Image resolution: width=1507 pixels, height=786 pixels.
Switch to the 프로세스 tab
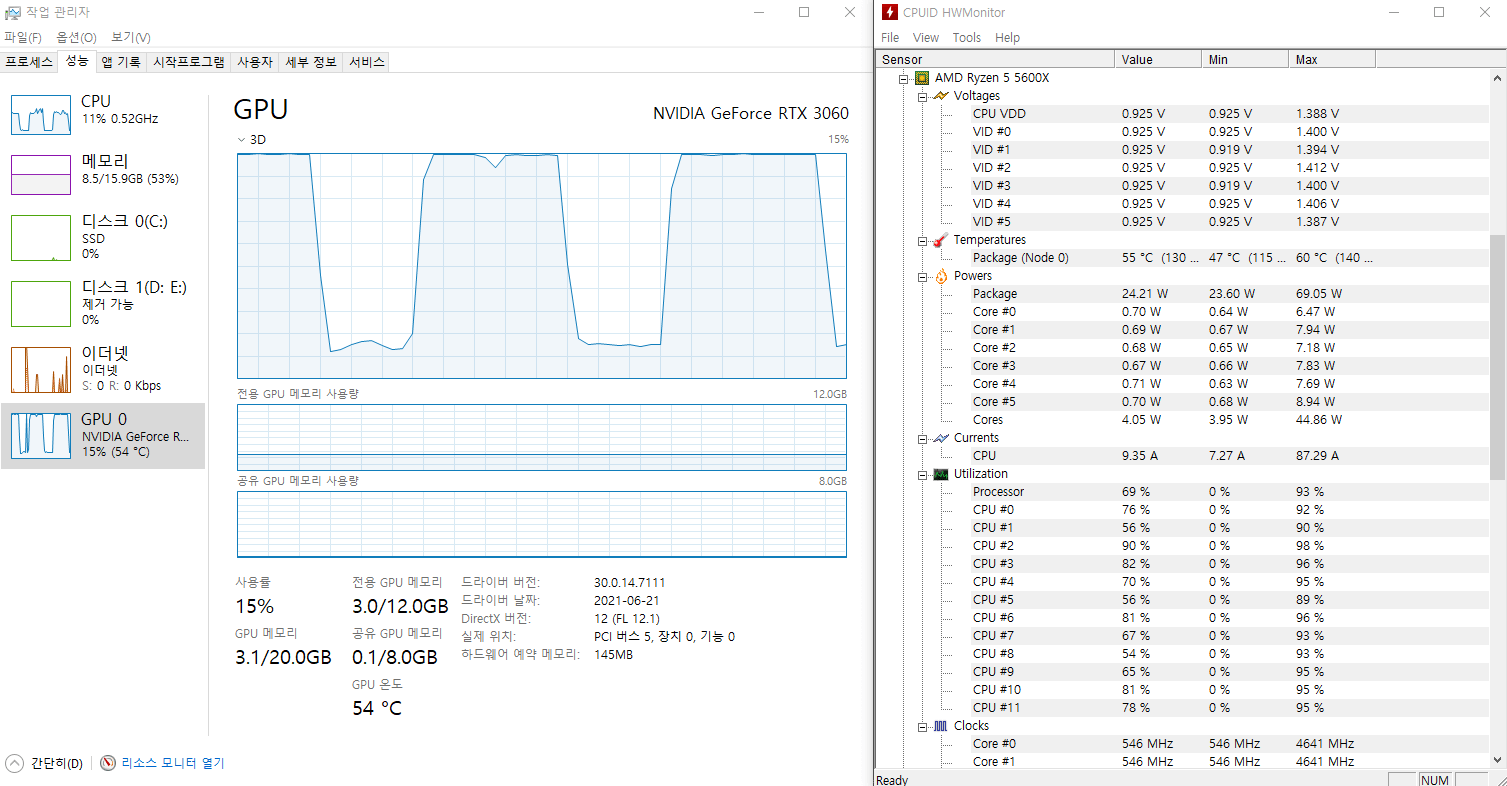[x=29, y=62]
